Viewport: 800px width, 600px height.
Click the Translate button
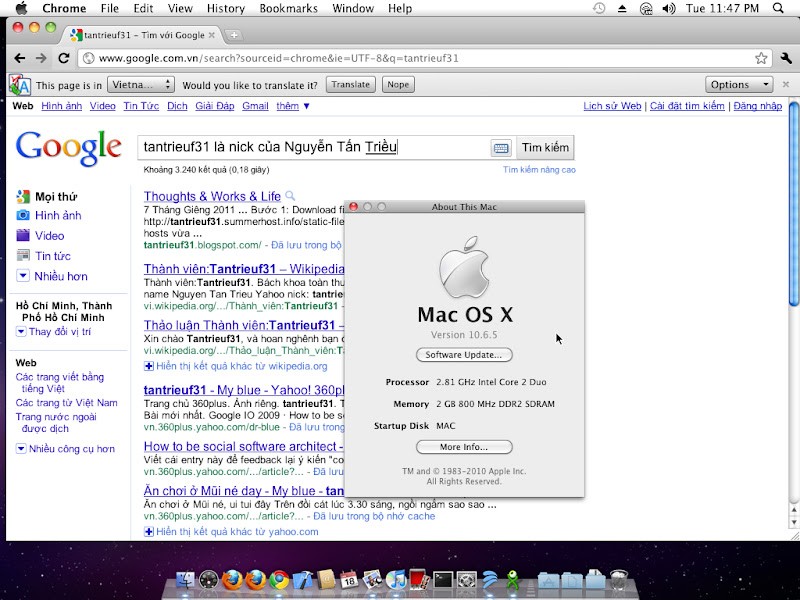click(351, 85)
